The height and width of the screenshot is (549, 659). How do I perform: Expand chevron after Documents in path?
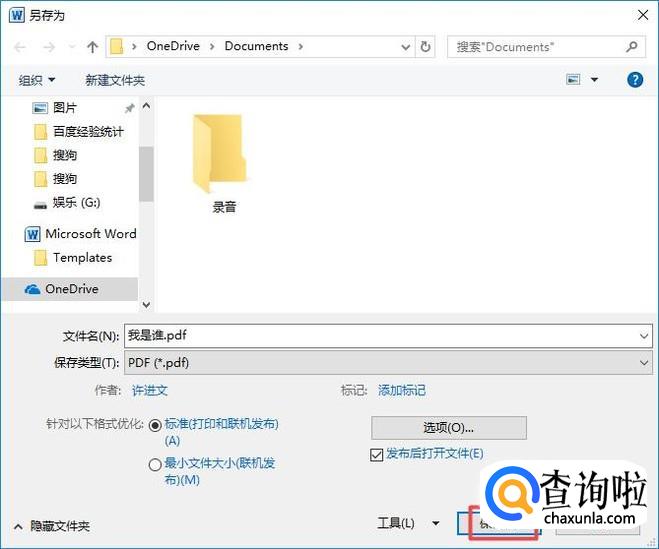(301, 47)
